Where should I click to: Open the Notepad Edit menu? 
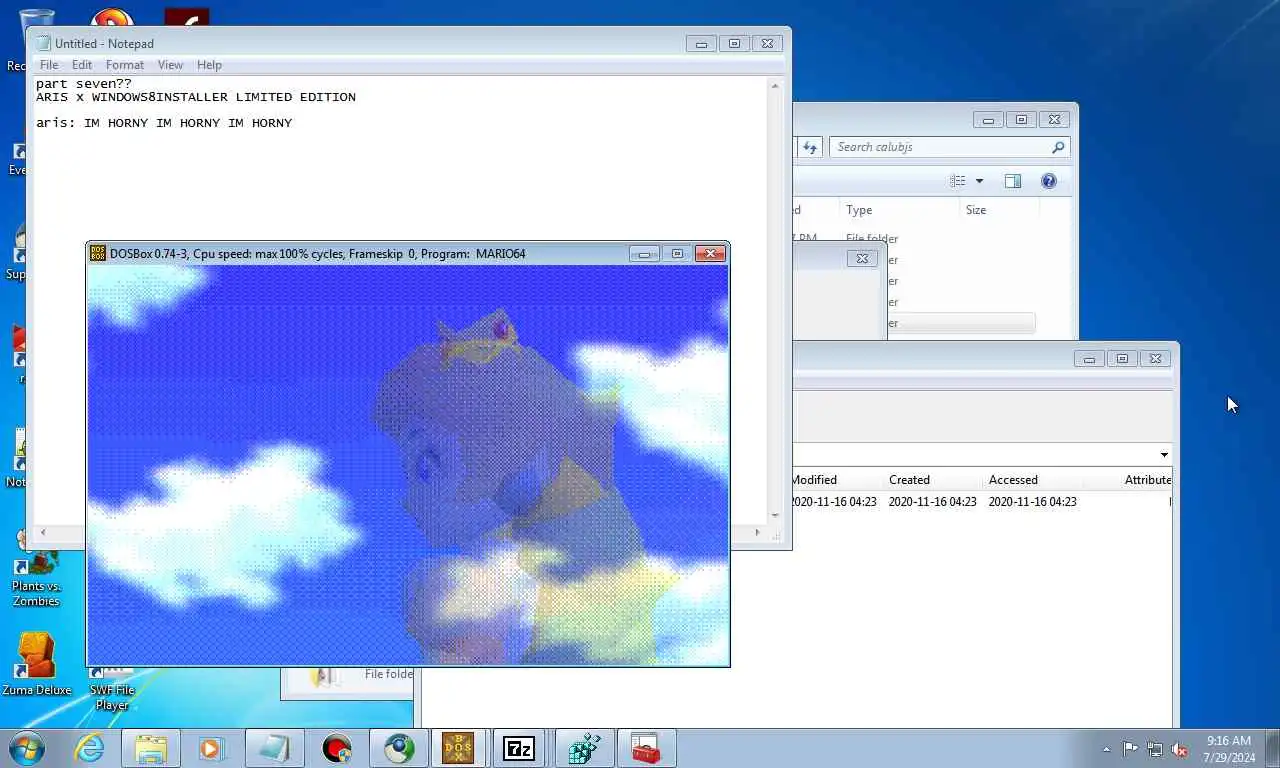[x=82, y=65]
